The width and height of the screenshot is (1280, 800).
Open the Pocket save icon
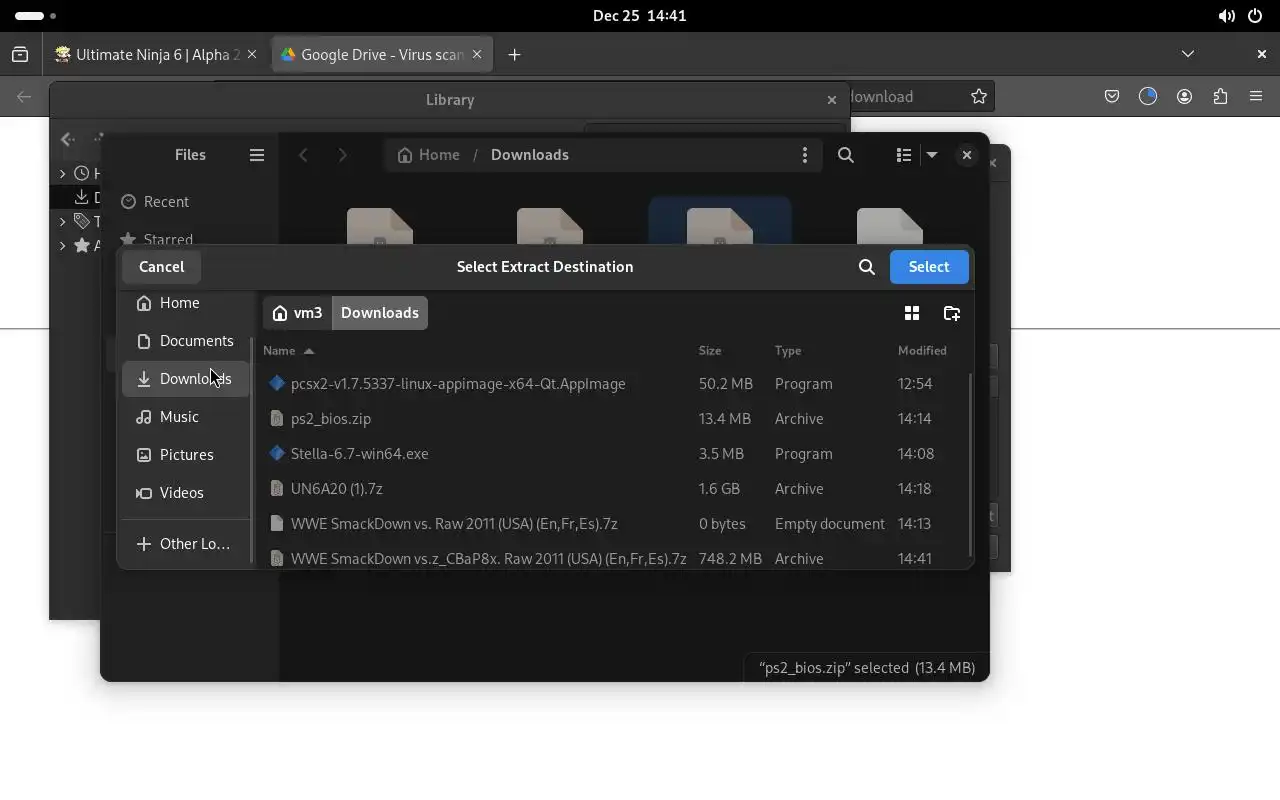1112,97
